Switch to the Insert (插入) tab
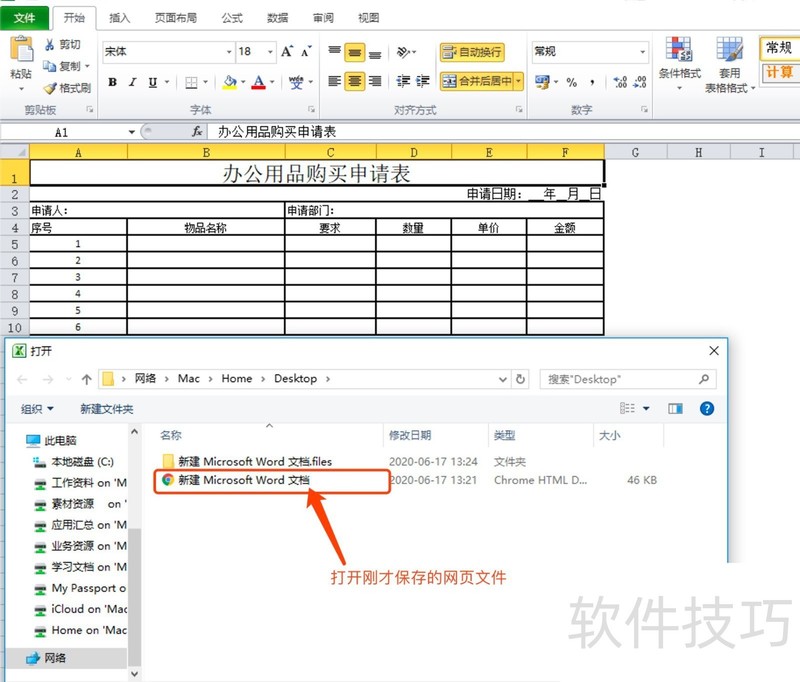The image size is (800, 682). tap(120, 18)
